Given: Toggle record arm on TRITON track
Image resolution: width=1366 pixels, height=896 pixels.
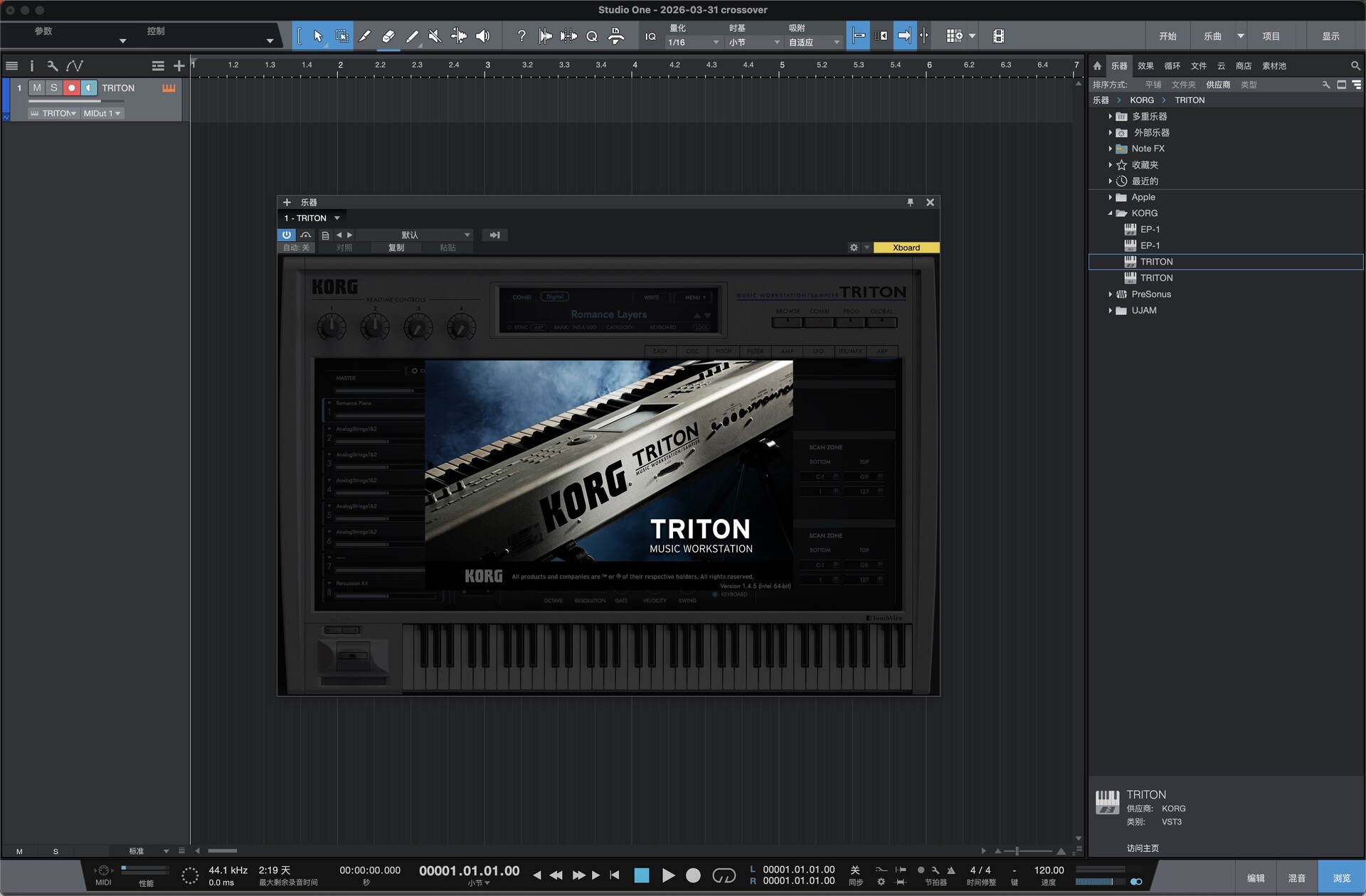Looking at the screenshot, I should point(71,88).
